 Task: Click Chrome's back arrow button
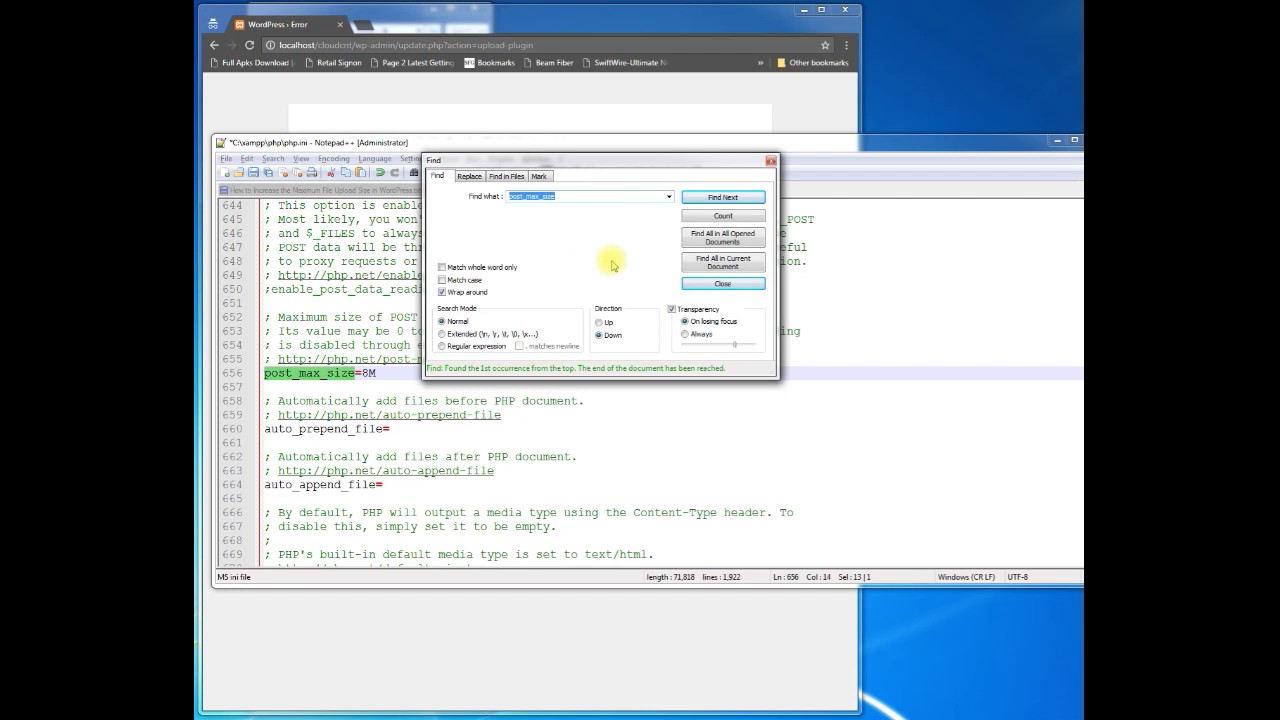click(x=214, y=45)
